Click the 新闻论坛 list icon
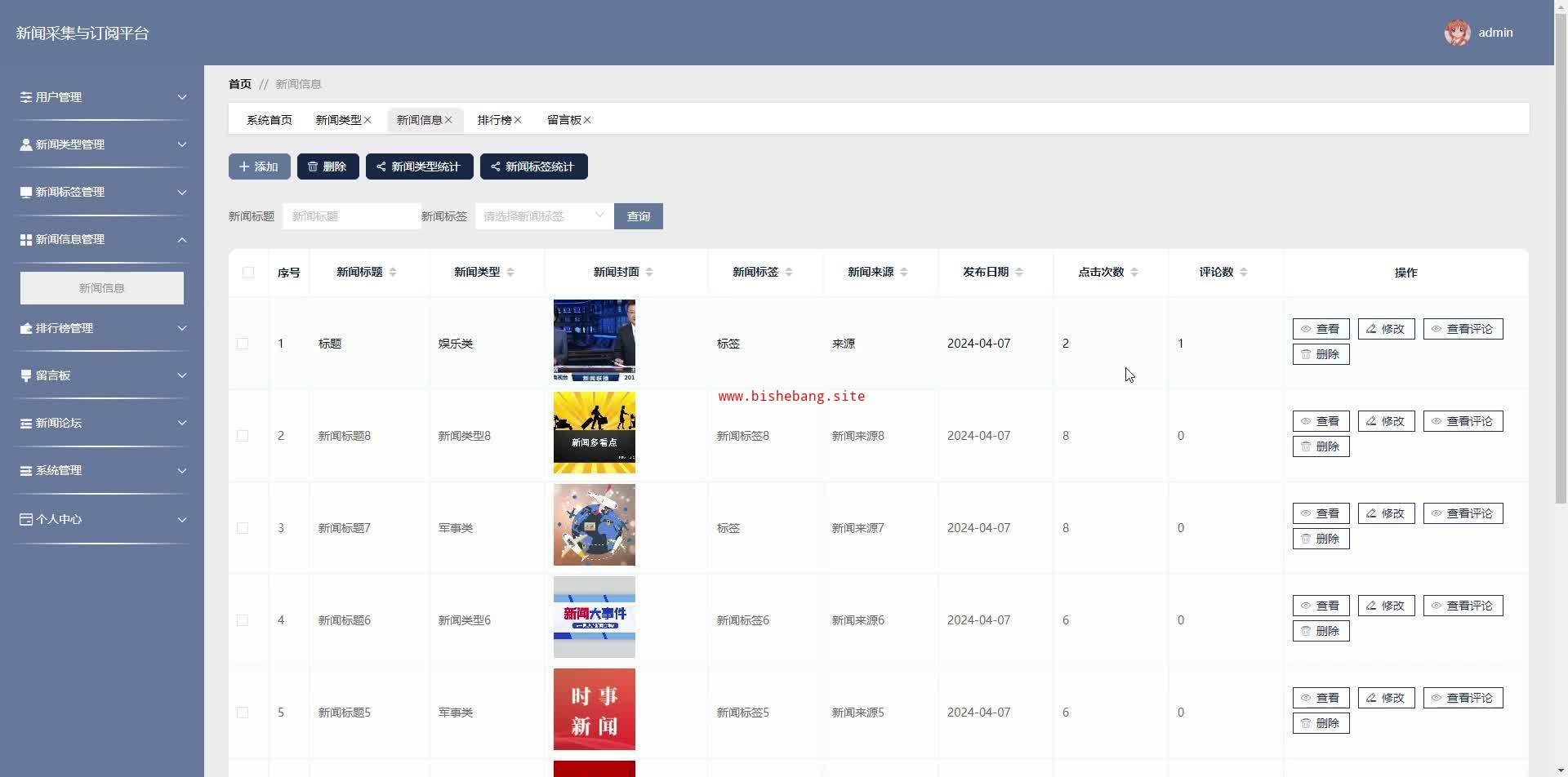 [26, 423]
